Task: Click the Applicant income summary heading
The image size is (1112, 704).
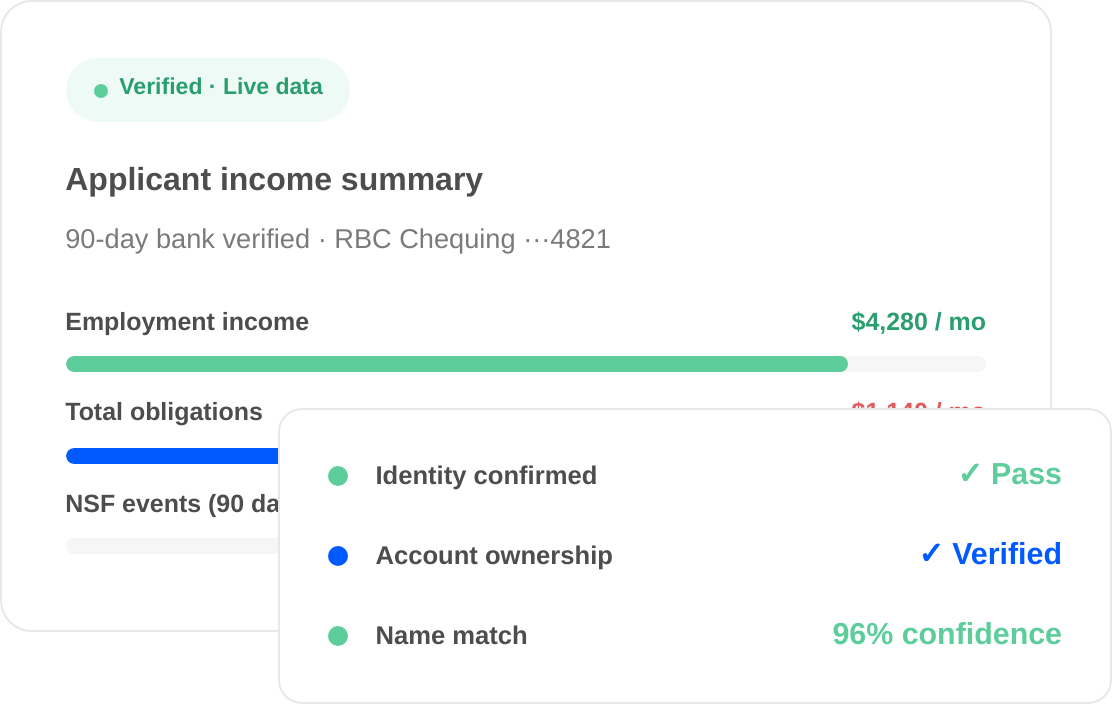Action: tap(274, 179)
